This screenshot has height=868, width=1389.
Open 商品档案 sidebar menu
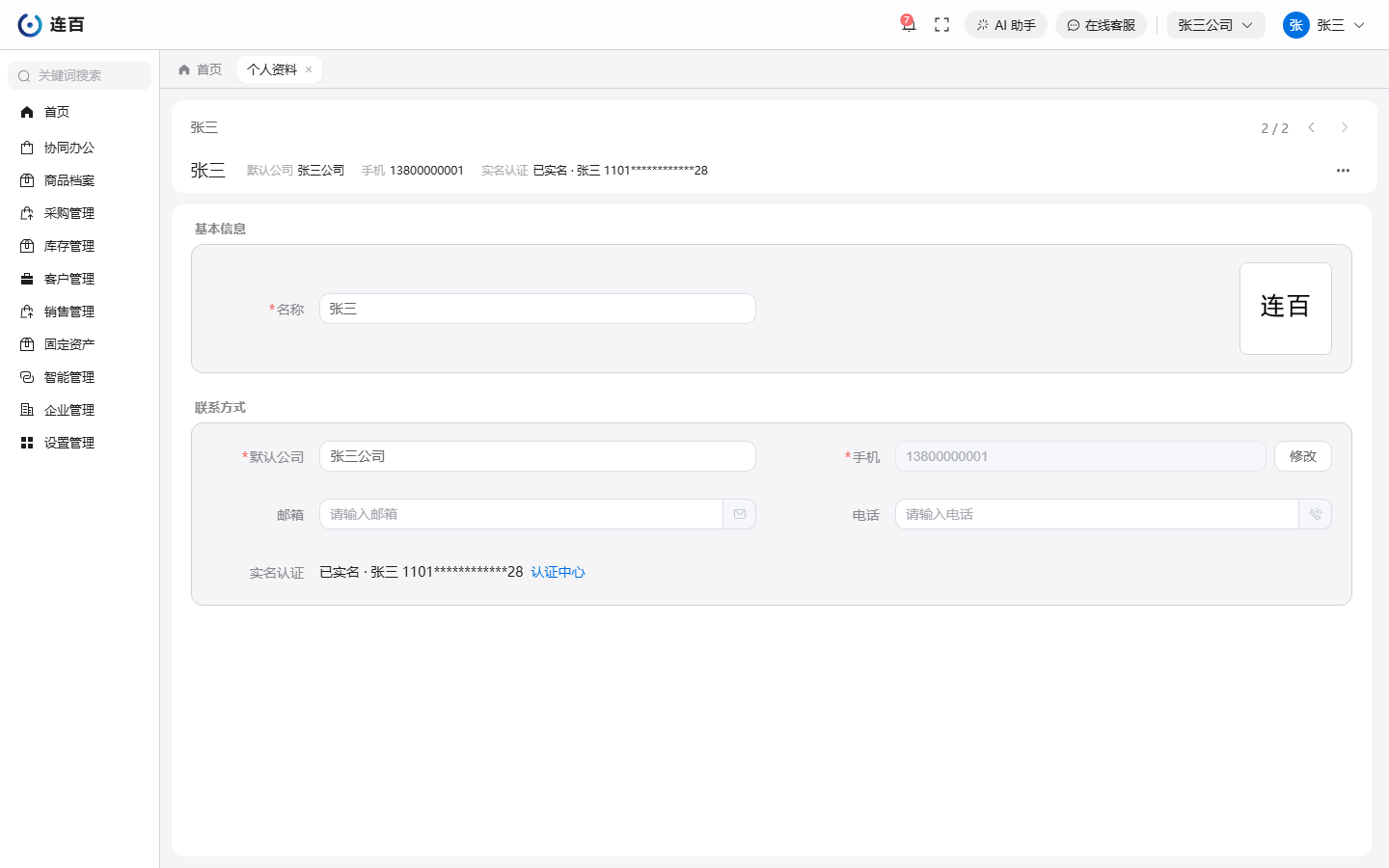click(80, 180)
